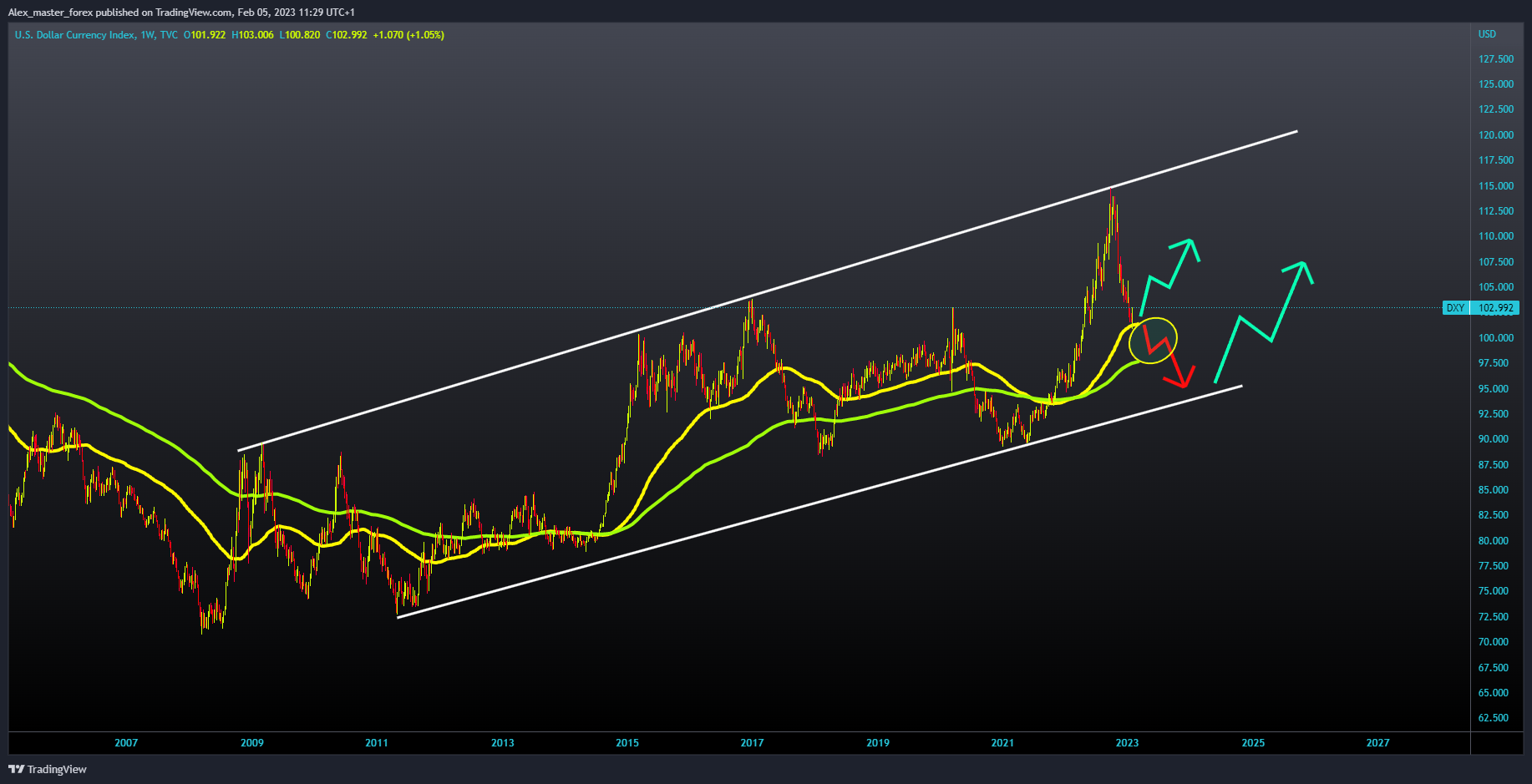Click the 70.000 price axis label

pyautogui.click(x=1494, y=642)
